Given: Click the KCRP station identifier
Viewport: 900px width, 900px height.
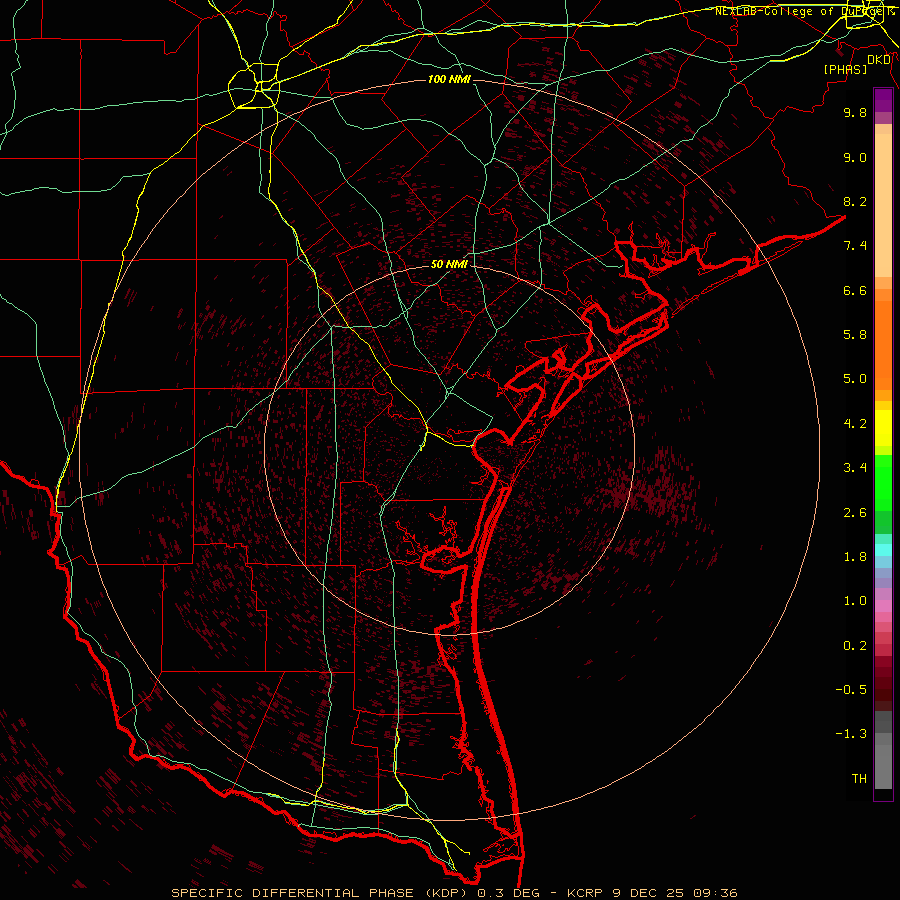Looking at the screenshot, I should (586, 893).
